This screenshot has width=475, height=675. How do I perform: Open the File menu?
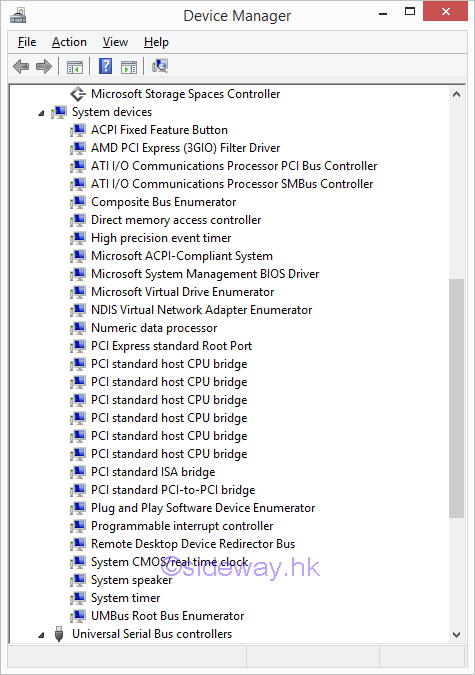point(27,42)
